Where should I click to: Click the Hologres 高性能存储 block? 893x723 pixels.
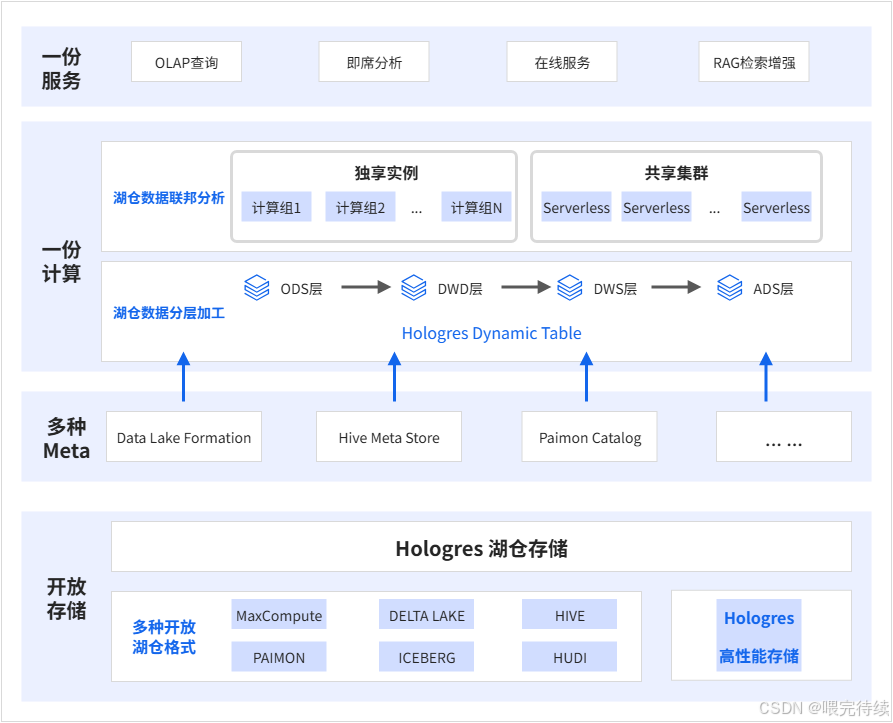pos(759,635)
